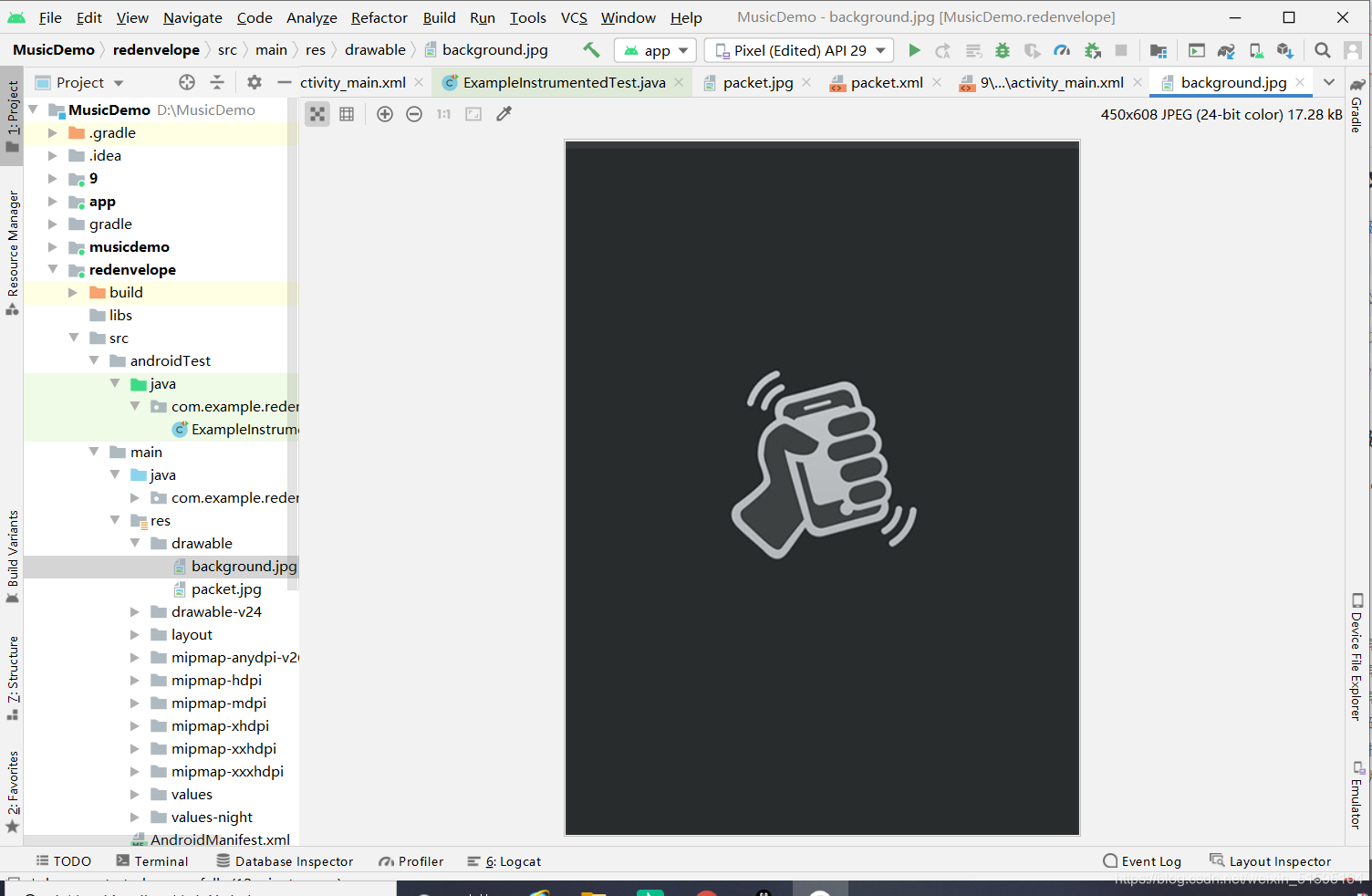Open Project panel settings gear

coord(255,82)
